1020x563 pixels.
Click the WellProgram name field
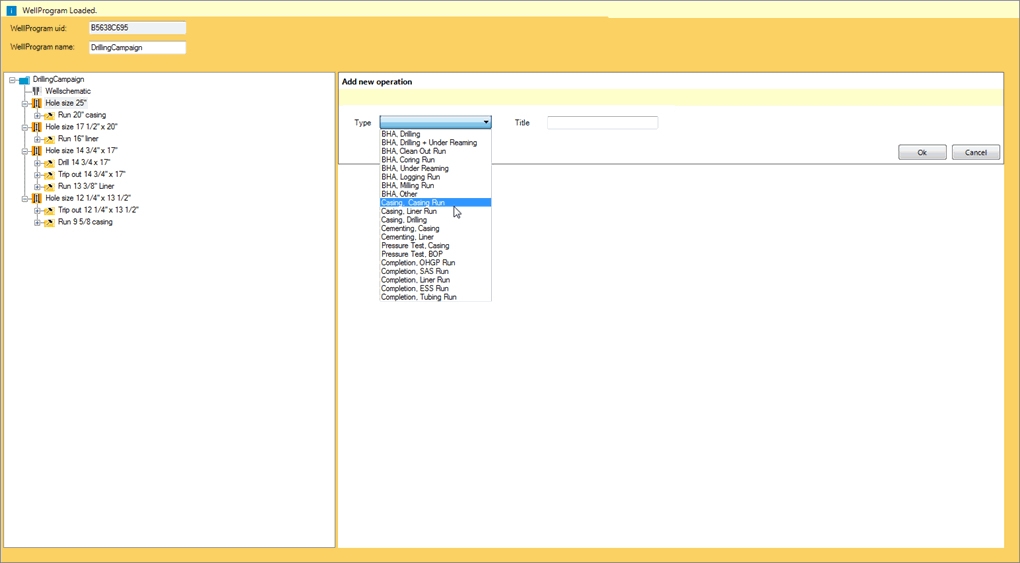pos(137,48)
